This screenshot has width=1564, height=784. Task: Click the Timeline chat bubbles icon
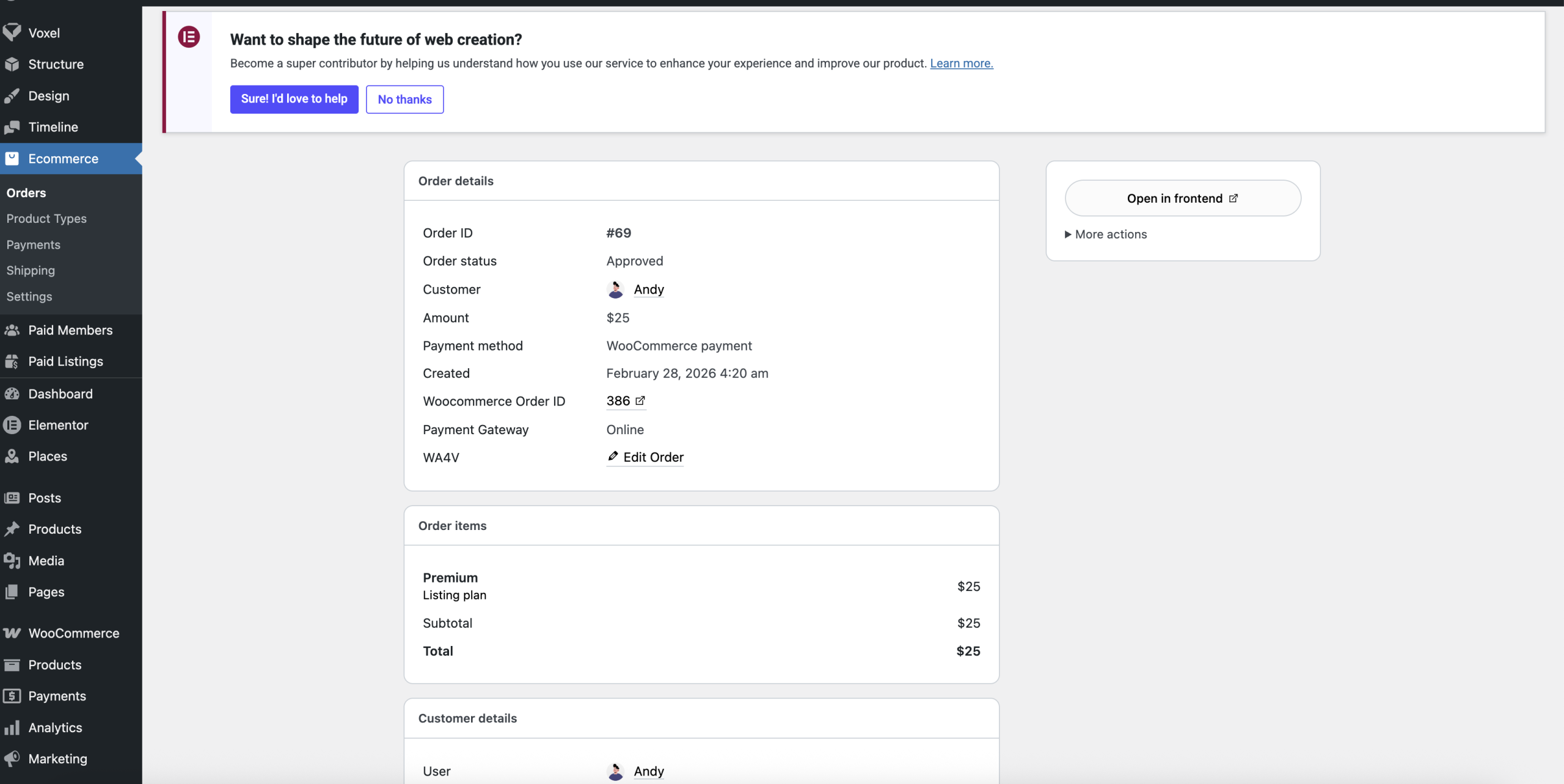pos(12,127)
